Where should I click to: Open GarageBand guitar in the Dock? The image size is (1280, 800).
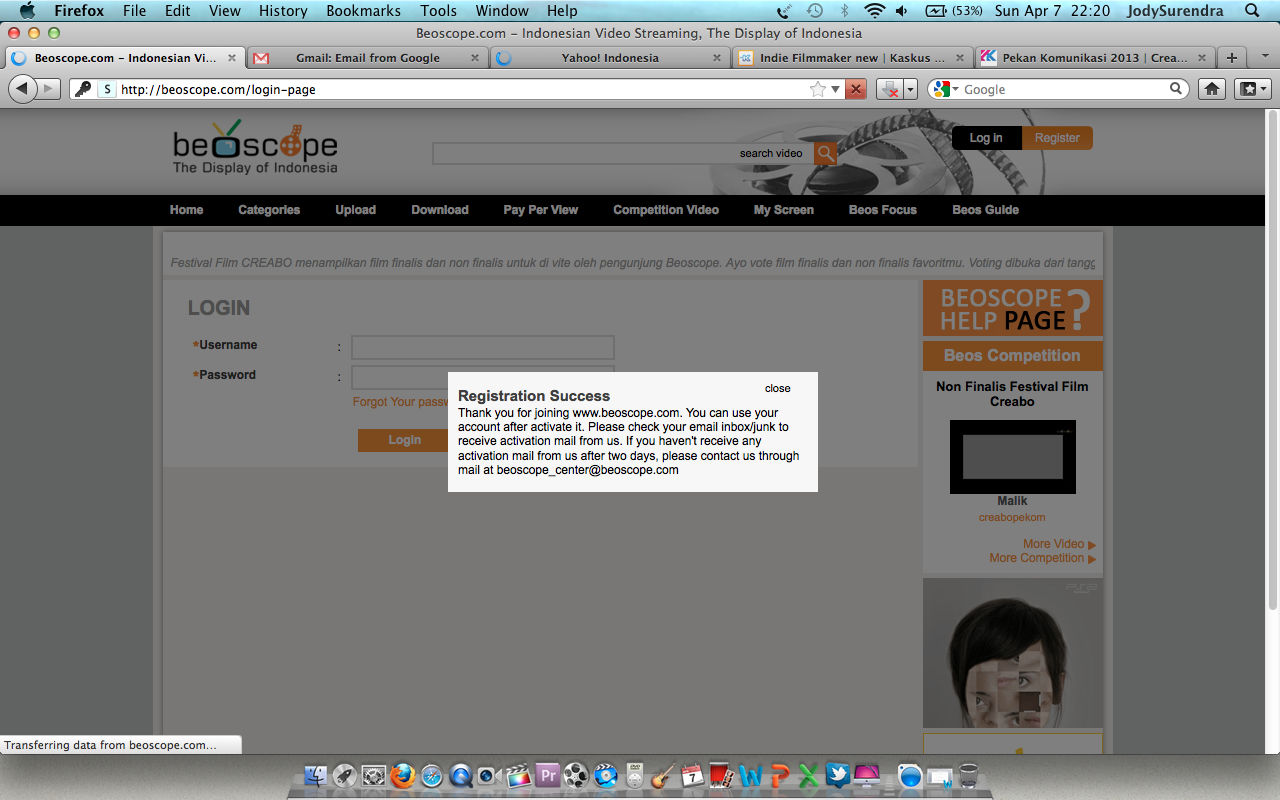coord(663,775)
